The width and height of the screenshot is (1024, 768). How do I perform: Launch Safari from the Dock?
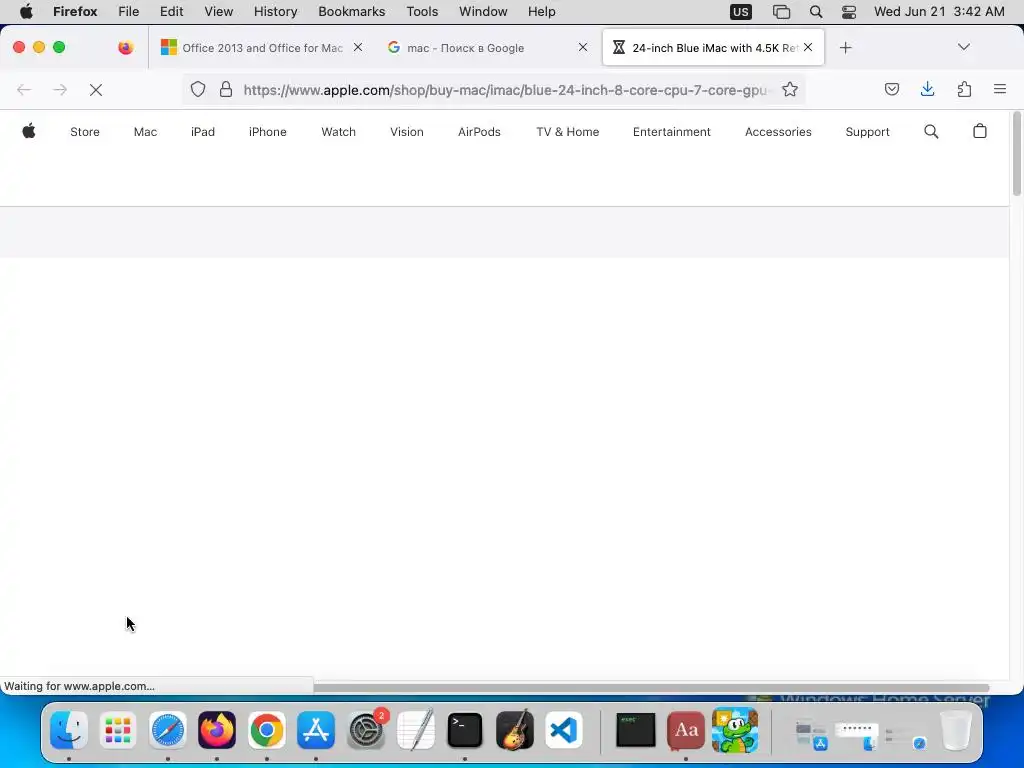168,730
